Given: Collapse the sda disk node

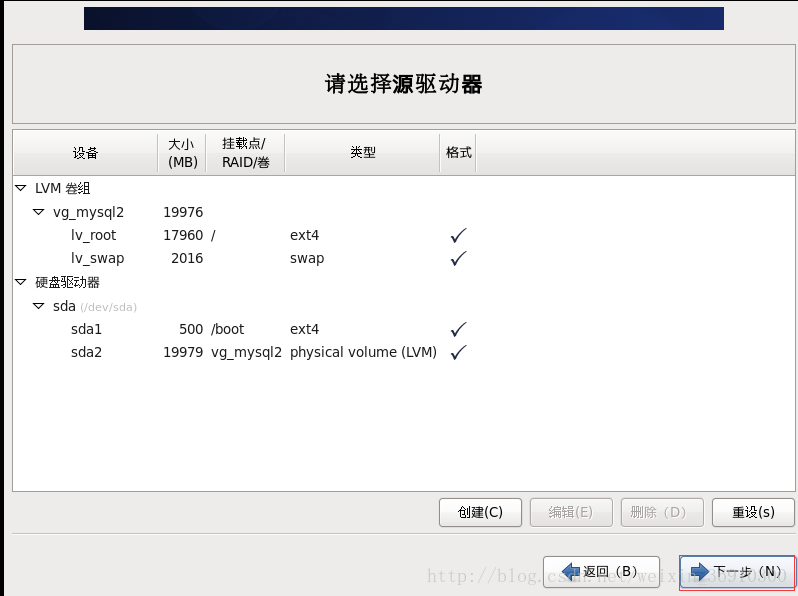Looking at the screenshot, I should click(39, 306).
